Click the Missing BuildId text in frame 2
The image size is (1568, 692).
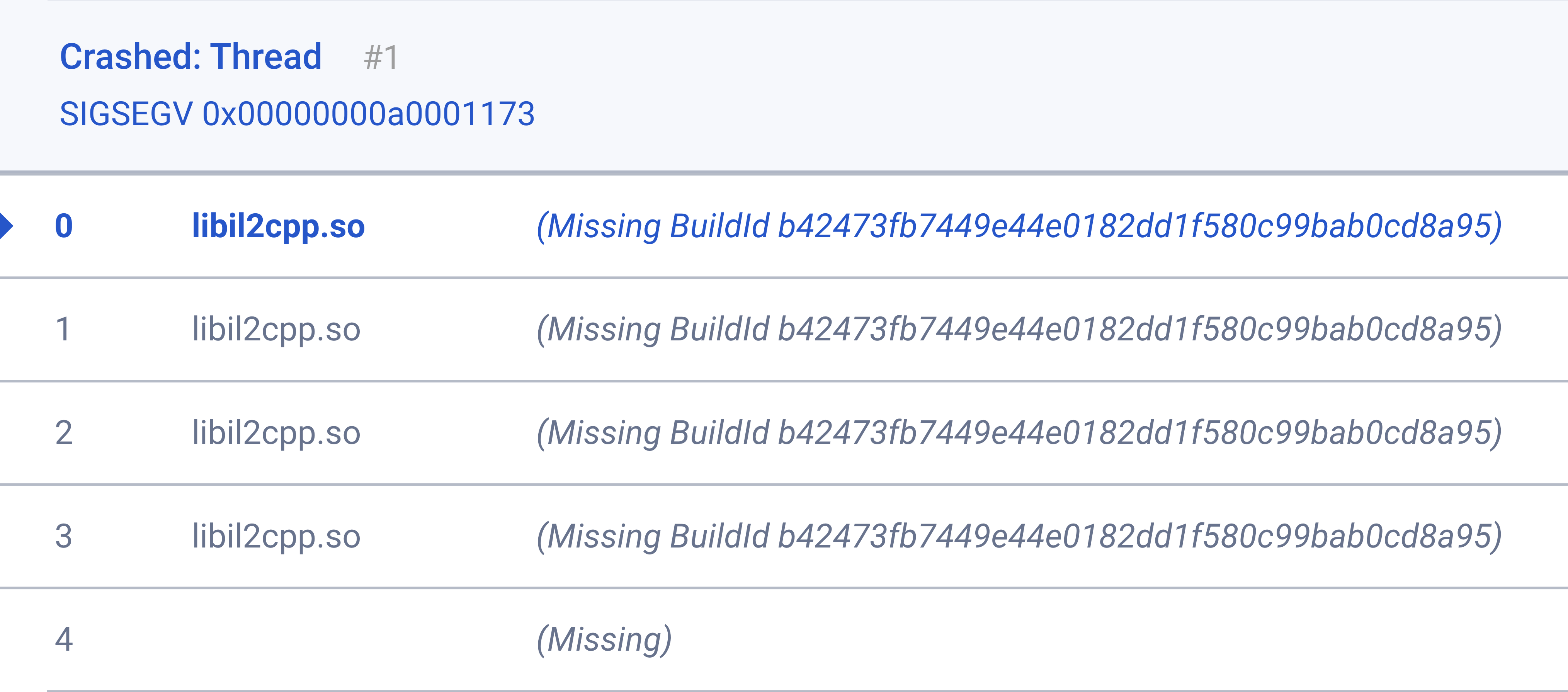point(1019,433)
